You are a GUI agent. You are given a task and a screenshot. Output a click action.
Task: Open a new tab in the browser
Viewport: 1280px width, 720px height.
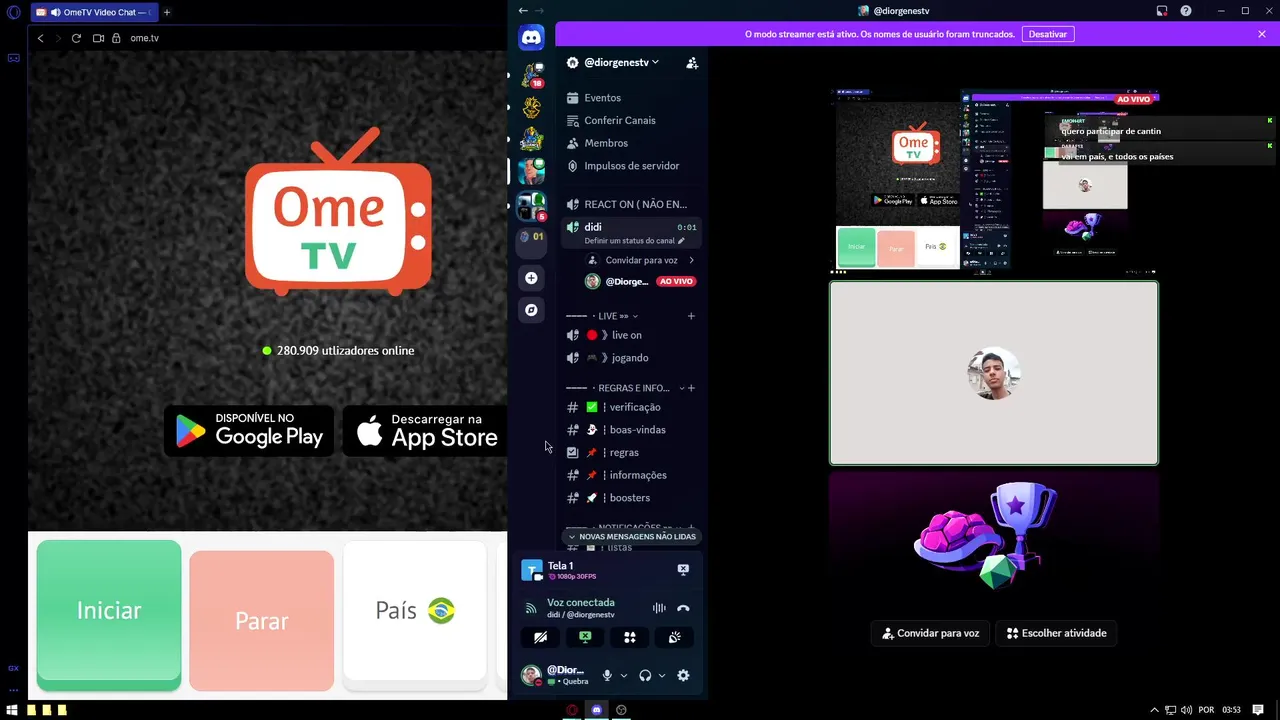[167, 12]
